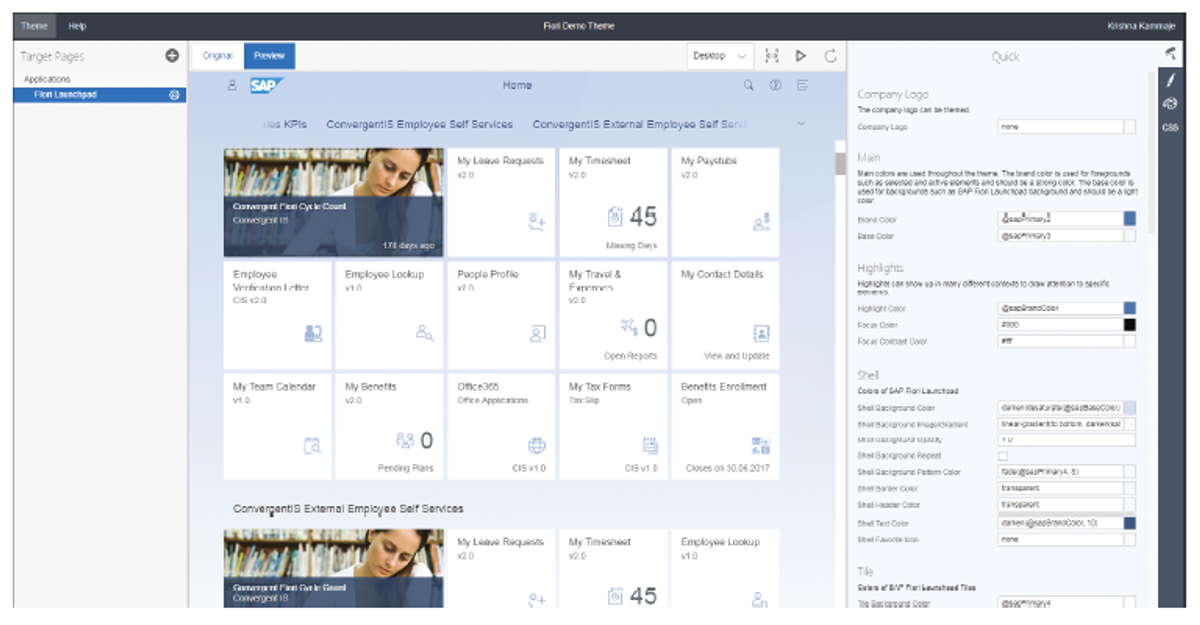This screenshot has width=1200, height=625.
Task: Refresh the preview using the reload icon
Action: tap(831, 56)
